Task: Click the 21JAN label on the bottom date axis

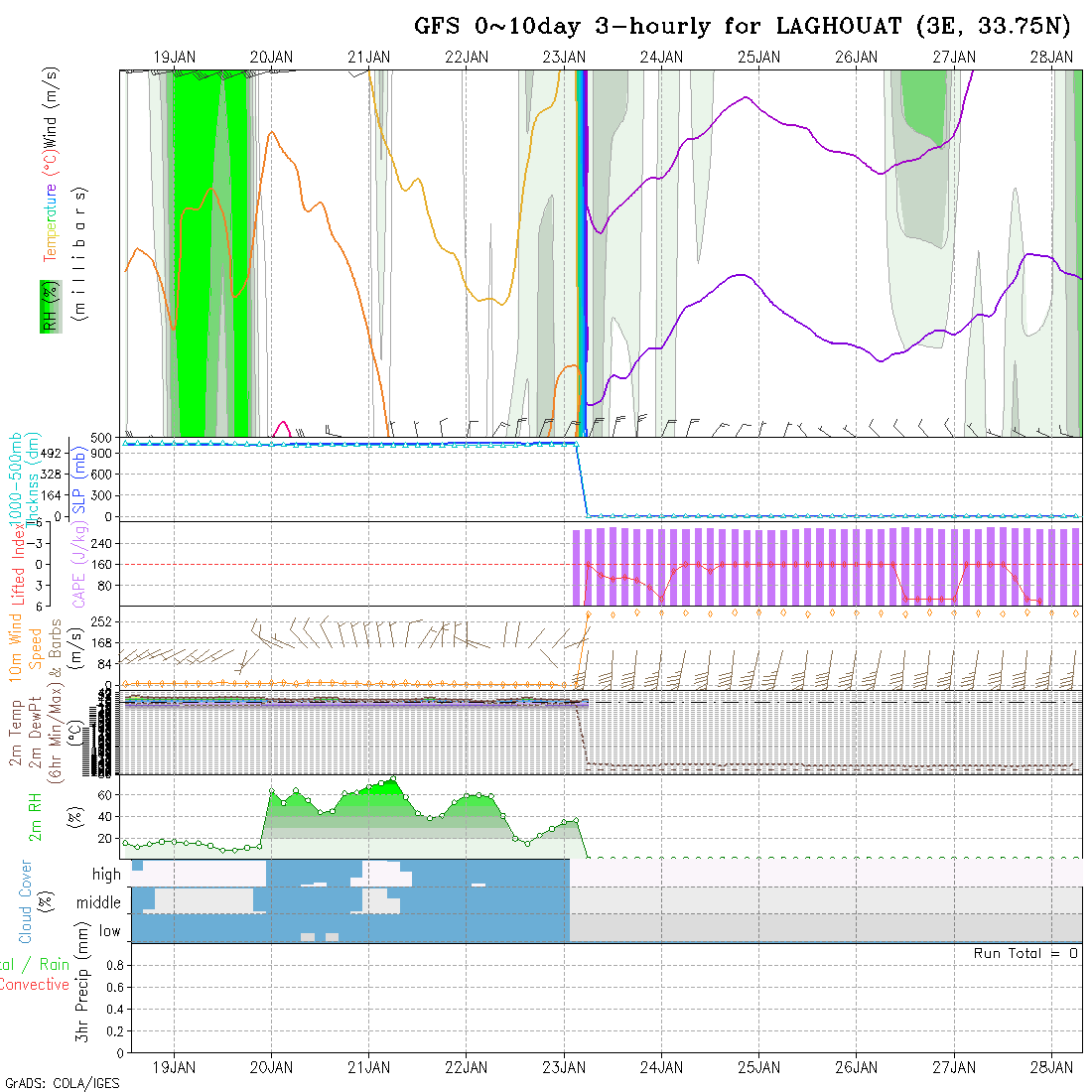Action: (x=369, y=1067)
